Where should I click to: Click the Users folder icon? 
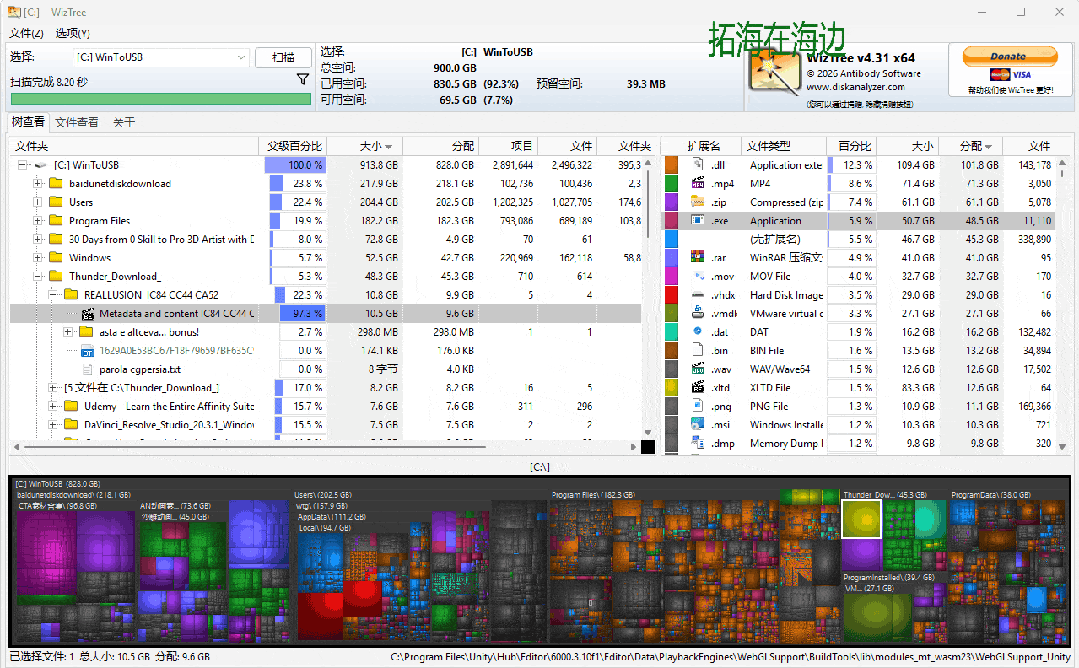pos(56,202)
